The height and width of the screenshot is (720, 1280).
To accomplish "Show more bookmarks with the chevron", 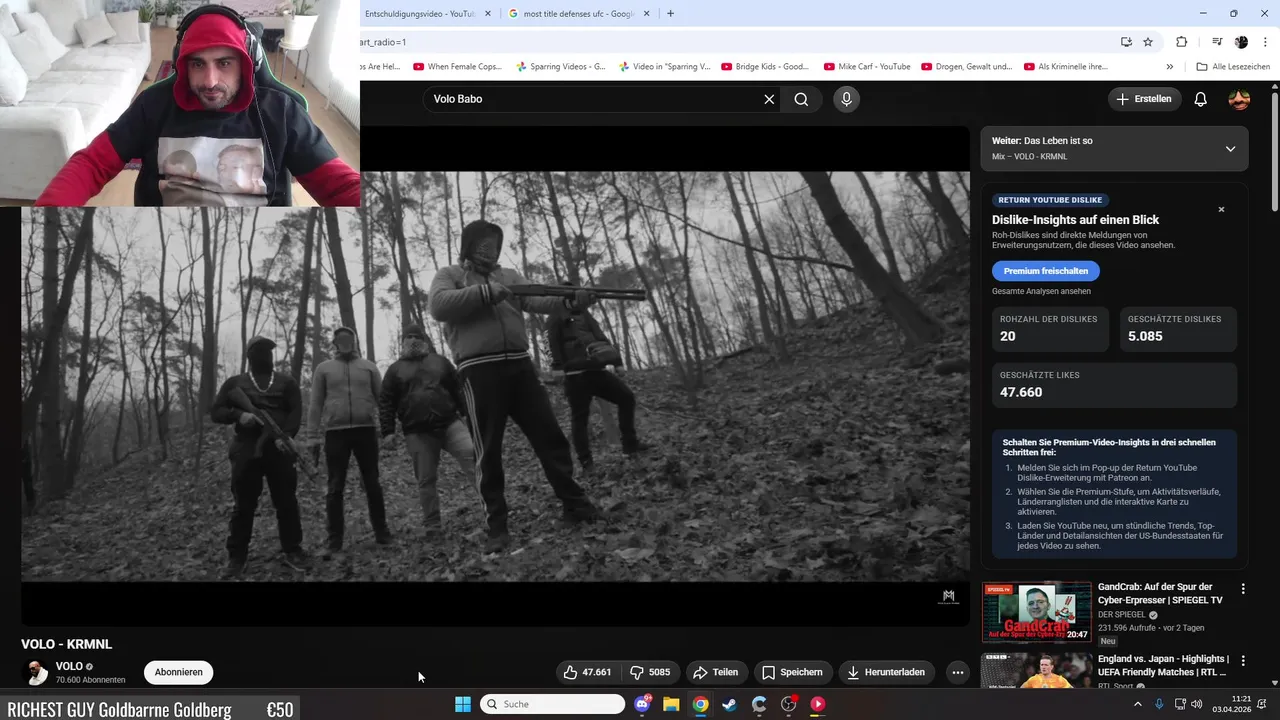I will tap(1170, 67).
